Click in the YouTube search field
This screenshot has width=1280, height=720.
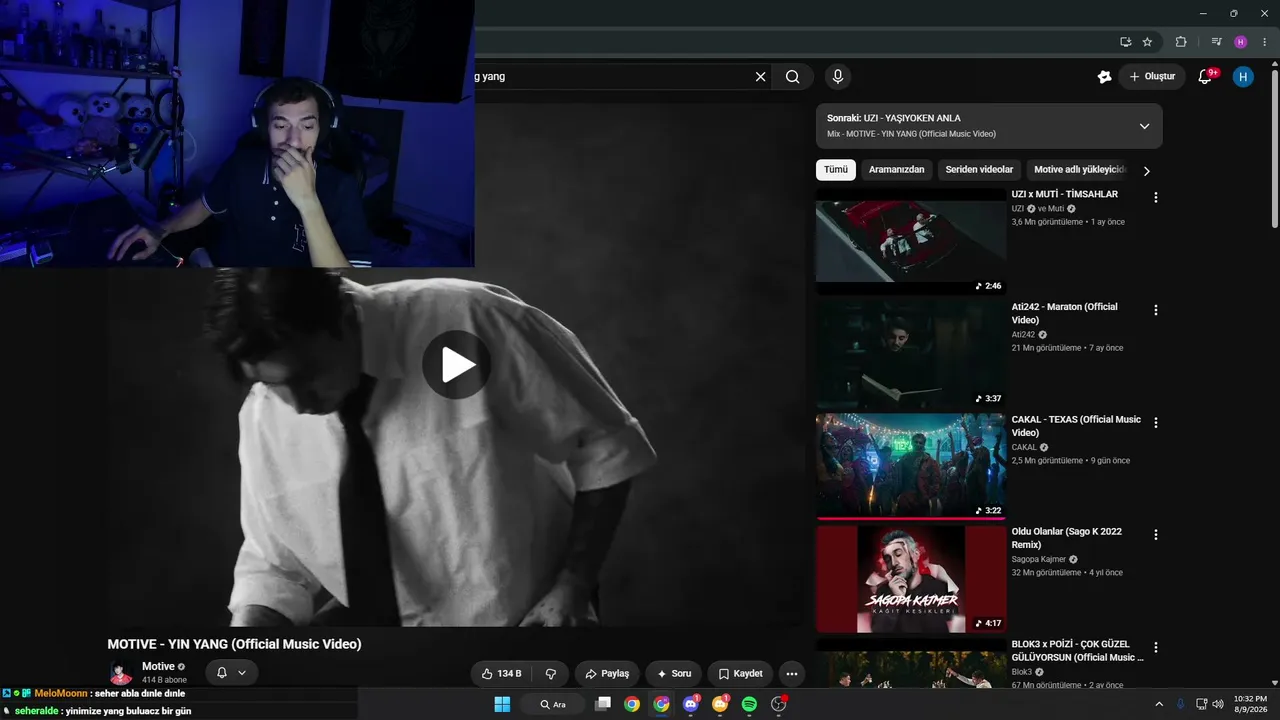(610, 77)
